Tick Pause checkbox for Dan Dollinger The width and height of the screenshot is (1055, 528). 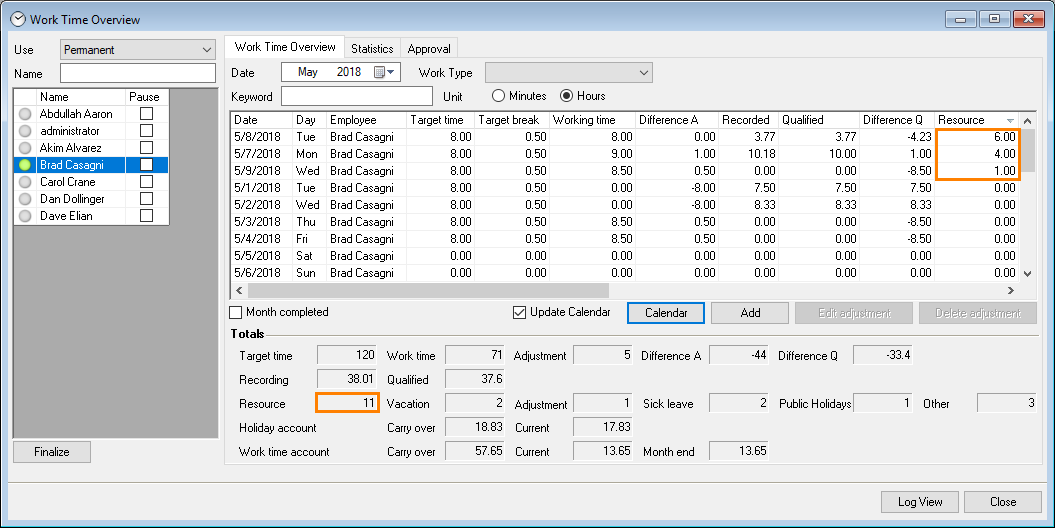click(x=147, y=199)
